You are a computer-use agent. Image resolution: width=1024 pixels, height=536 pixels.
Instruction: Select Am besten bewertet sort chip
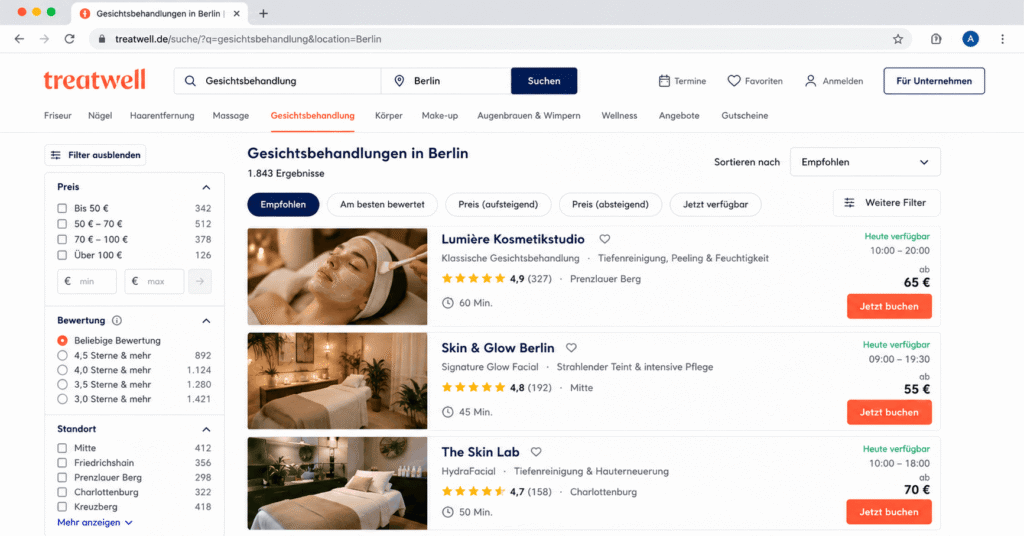coord(382,204)
